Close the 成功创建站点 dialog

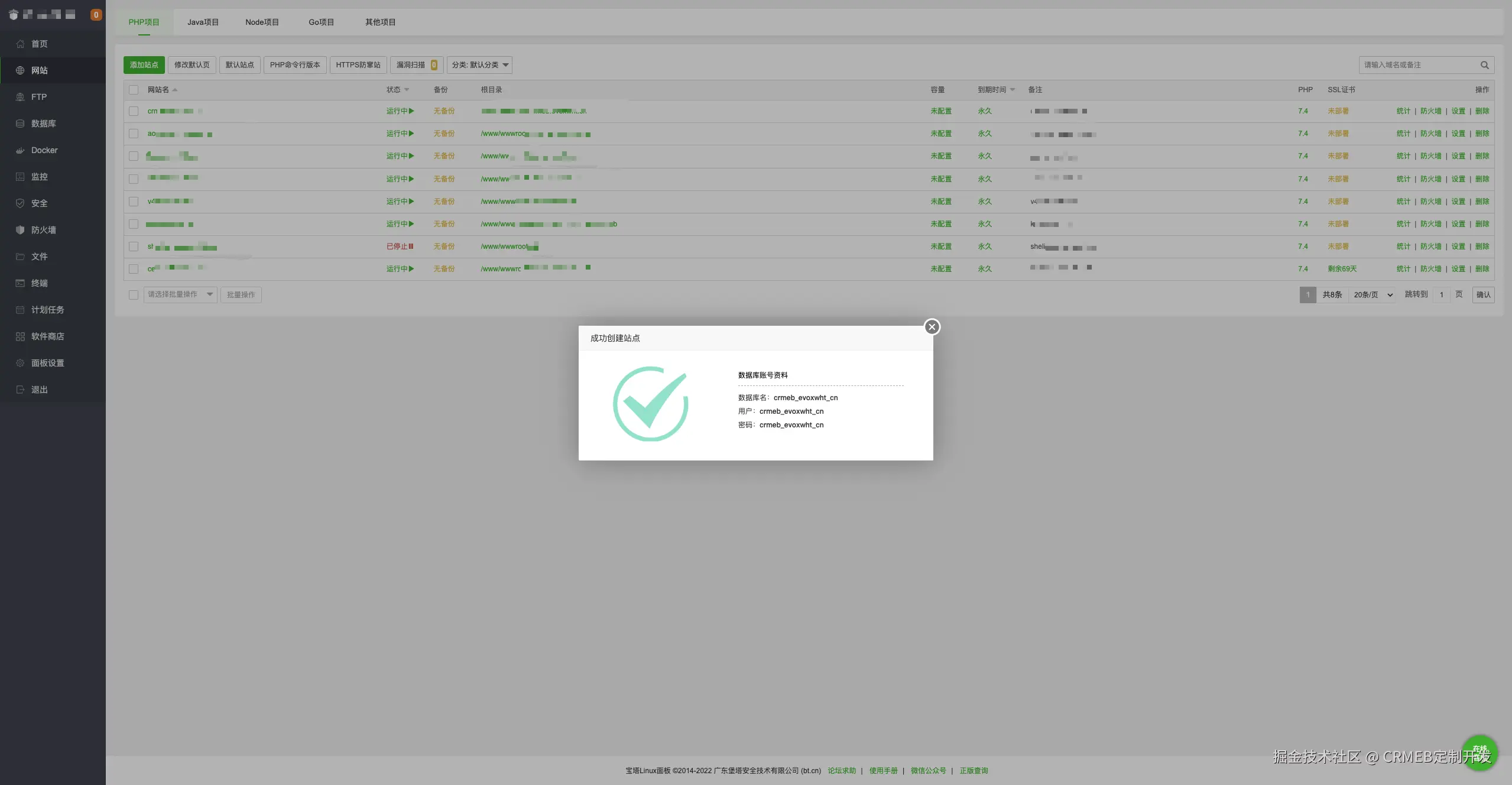pos(932,327)
